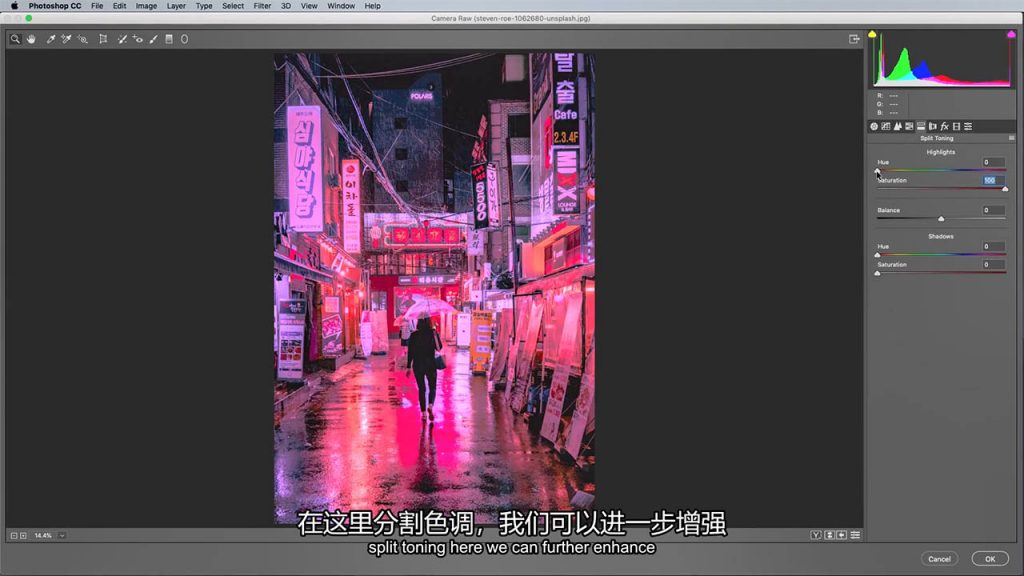Select the Hand tool
The image size is (1024, 576).
pyautogui.click(x=31, y=39)
